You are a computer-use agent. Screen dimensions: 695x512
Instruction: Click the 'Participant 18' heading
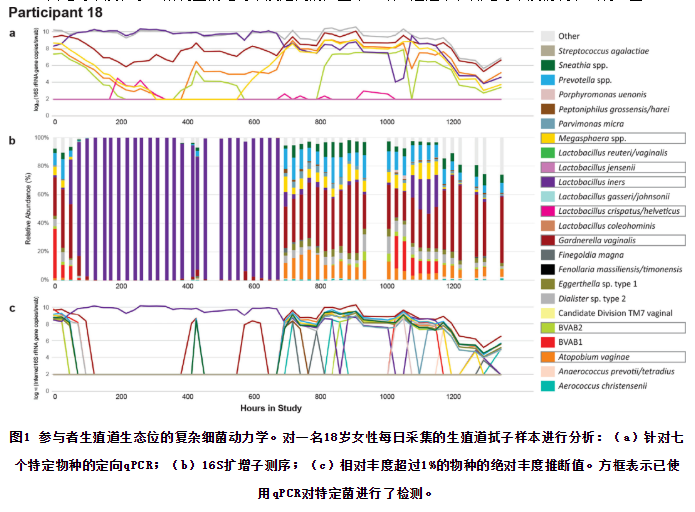[55, 12]
